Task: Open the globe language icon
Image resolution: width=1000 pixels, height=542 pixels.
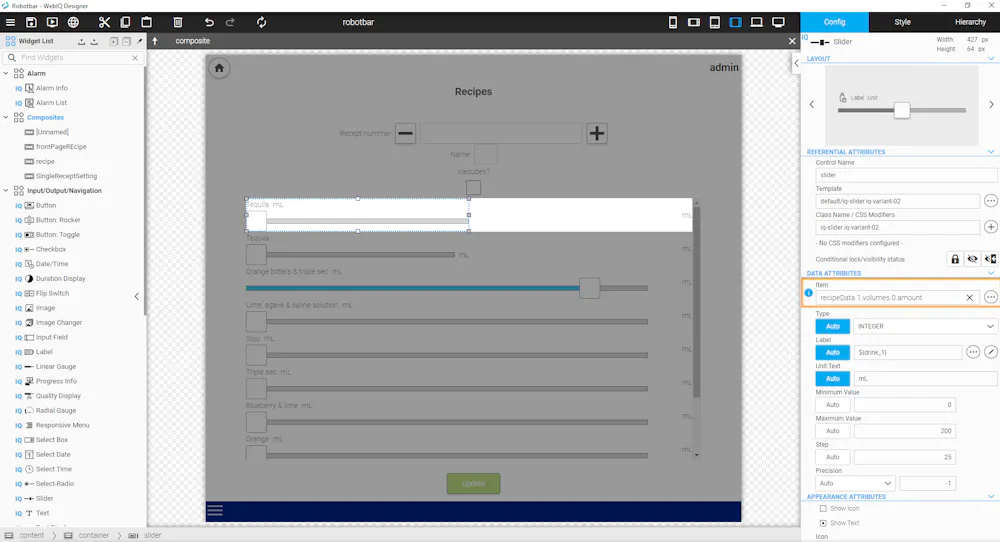Action: point(73,22)
